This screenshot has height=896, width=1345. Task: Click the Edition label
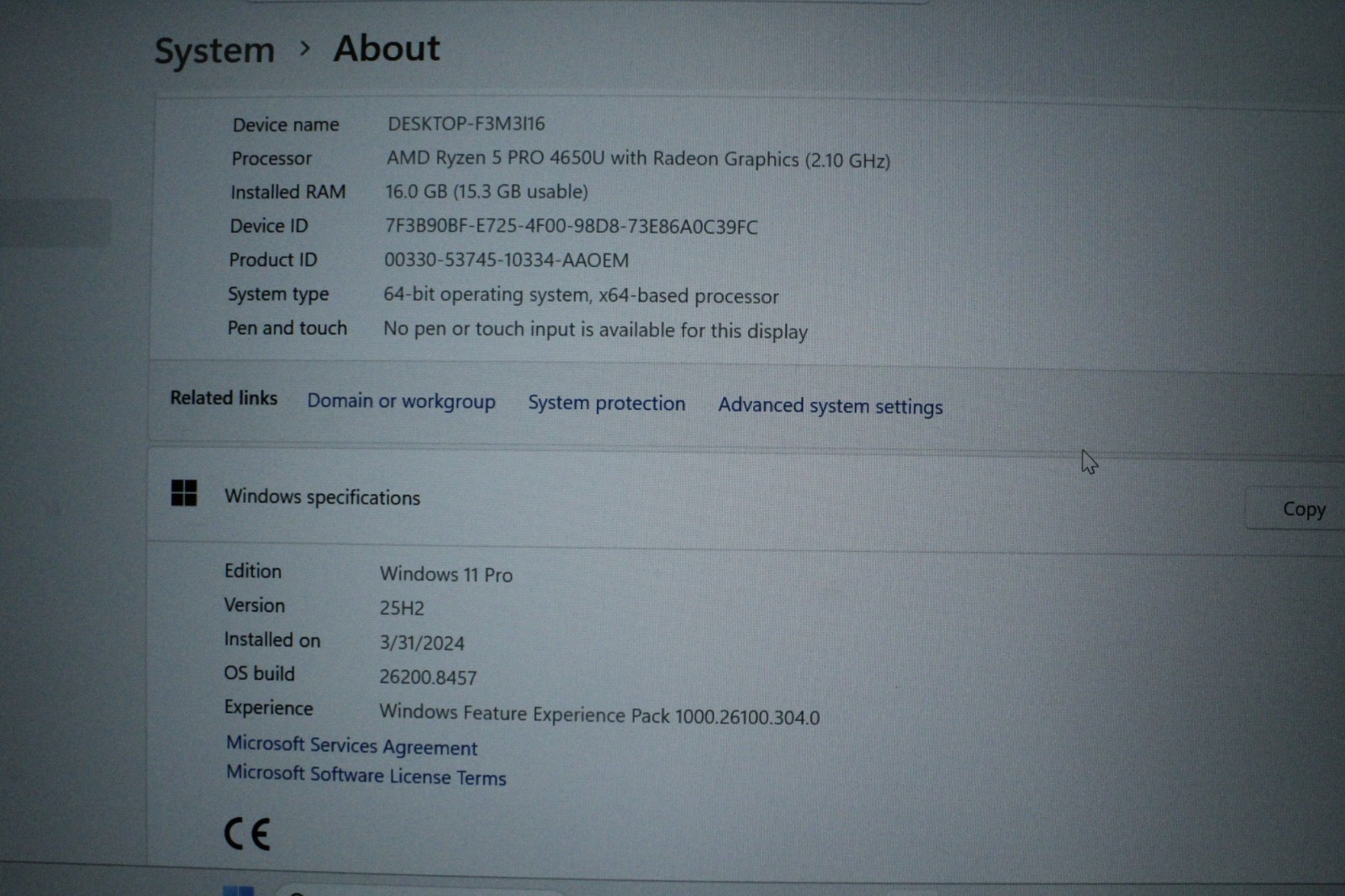click(x=253, y=572)
